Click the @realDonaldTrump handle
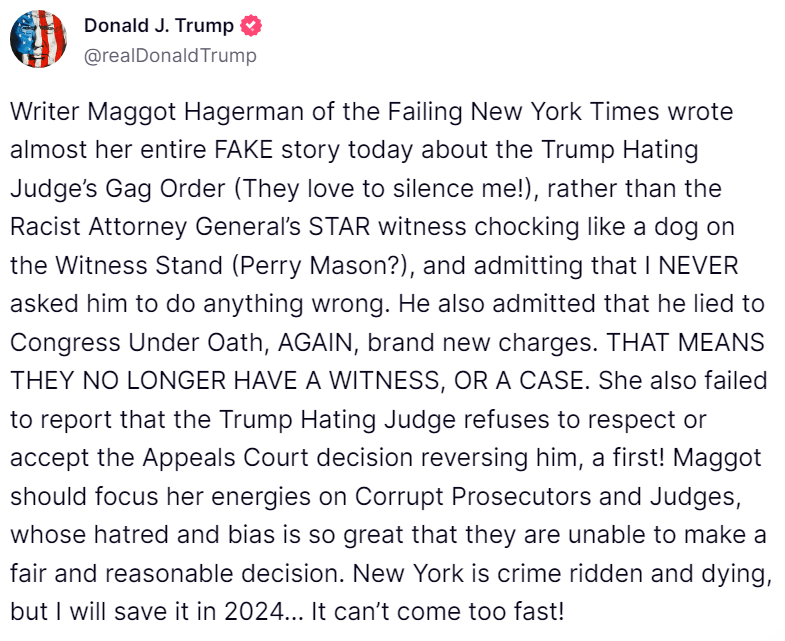Image resolution: width=785 pixels, height=641 pixels. [x=170, y=55]
